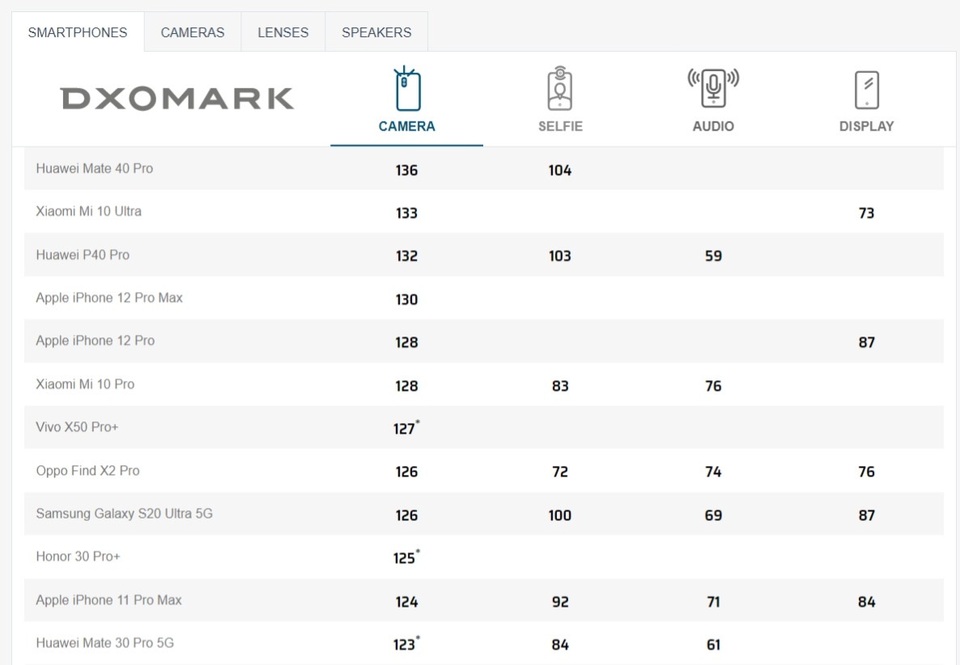This screenshot has height=665, width=960.
Task: Open the Huawei Mate 40 Pro entry
Action: 94,168
